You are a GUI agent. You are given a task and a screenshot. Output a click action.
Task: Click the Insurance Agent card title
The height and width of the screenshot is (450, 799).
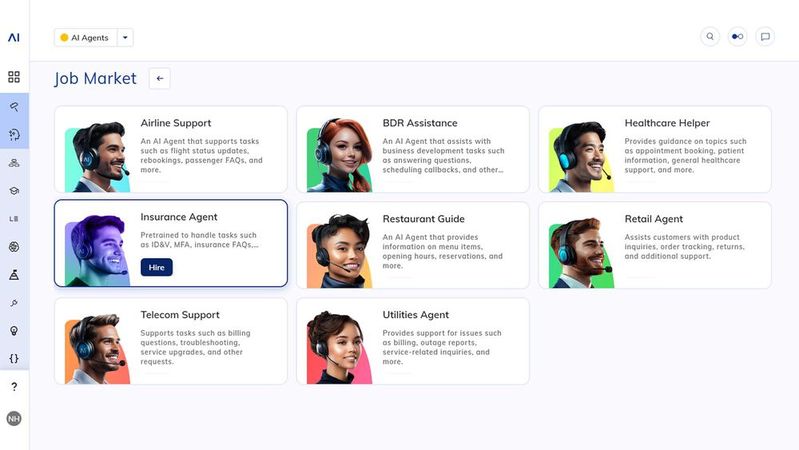(x=179, y=217)
